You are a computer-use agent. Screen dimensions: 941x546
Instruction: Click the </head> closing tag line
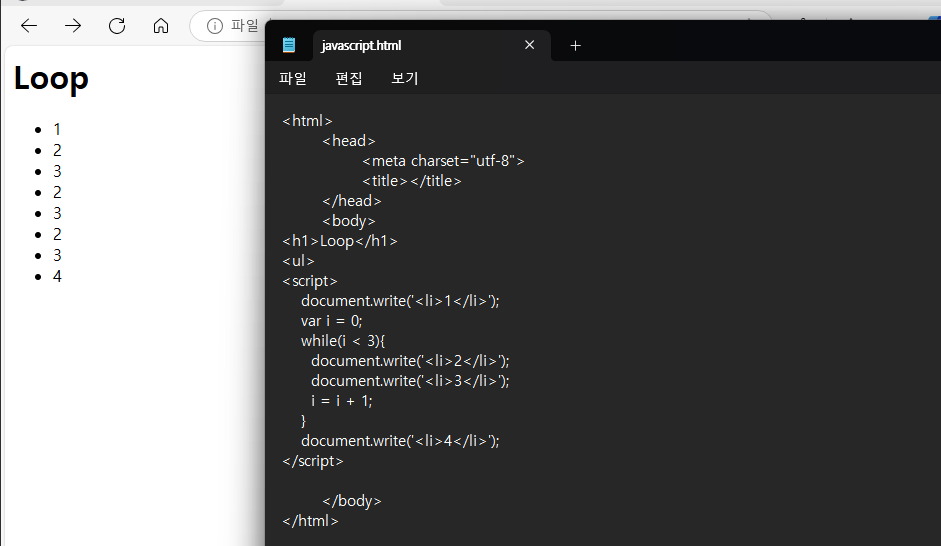pos(352,201)
